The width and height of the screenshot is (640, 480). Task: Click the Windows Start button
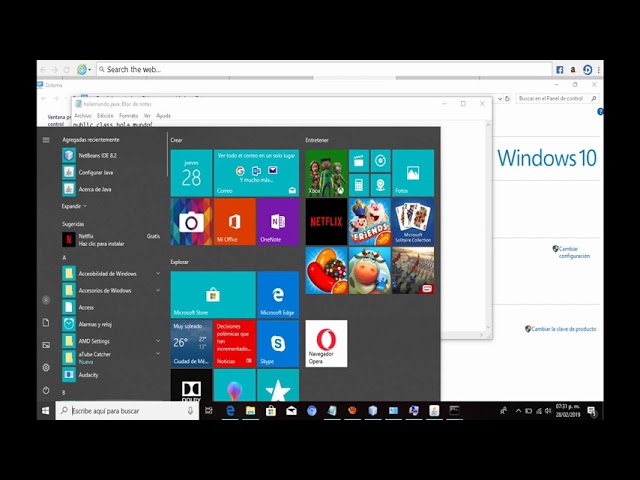click(x=46, y=411)
